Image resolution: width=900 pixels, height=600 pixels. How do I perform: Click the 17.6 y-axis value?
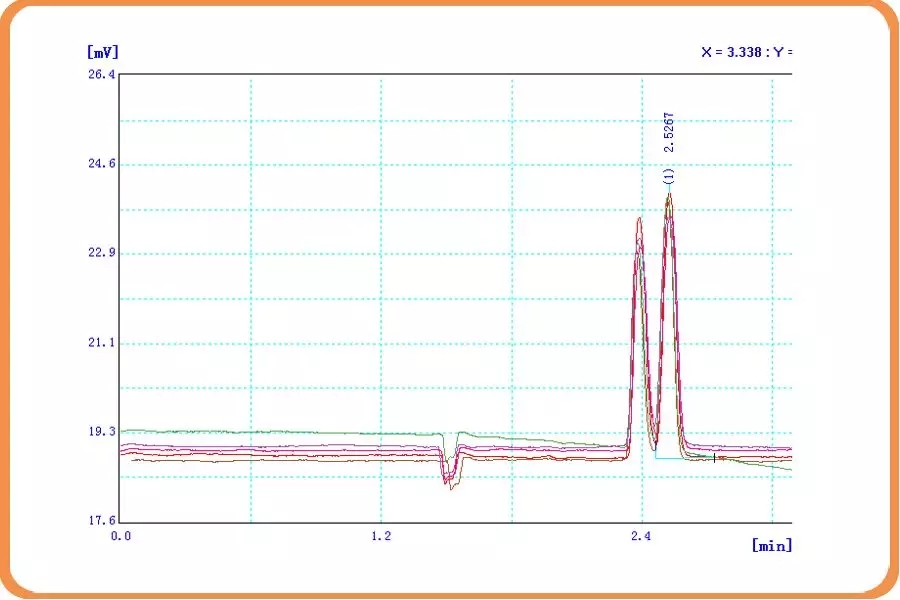[x=102, y=521]
